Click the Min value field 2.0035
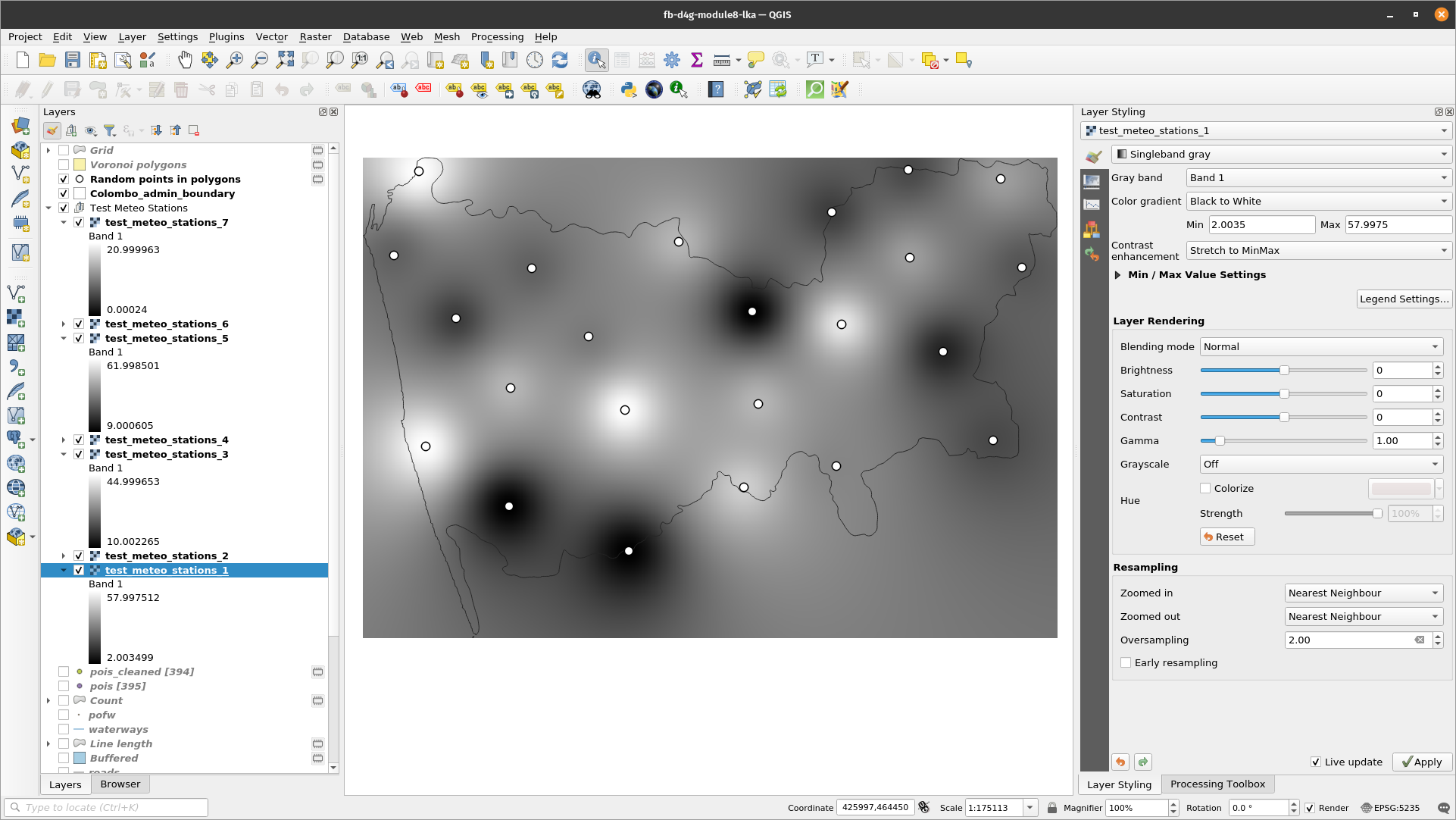 [1261, 224]
